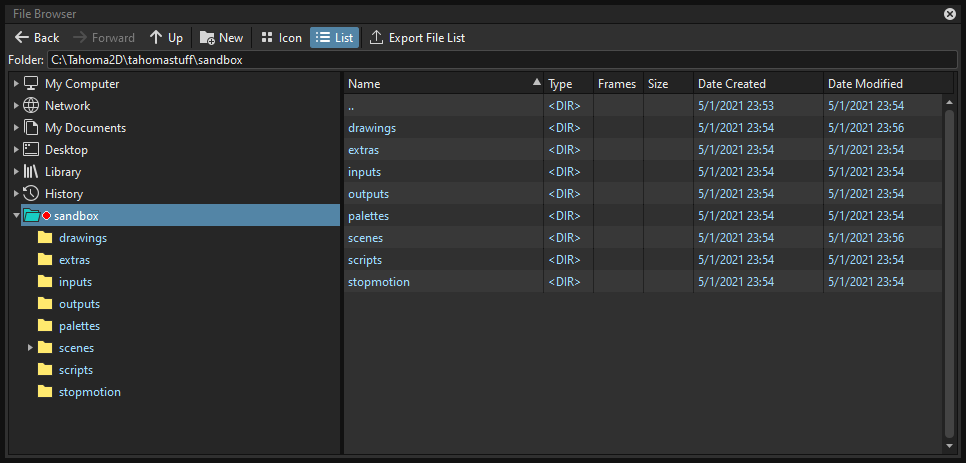The height and width of the screenshot is (463, 966).
Task: Switch to List view mode
Action: 335,38
